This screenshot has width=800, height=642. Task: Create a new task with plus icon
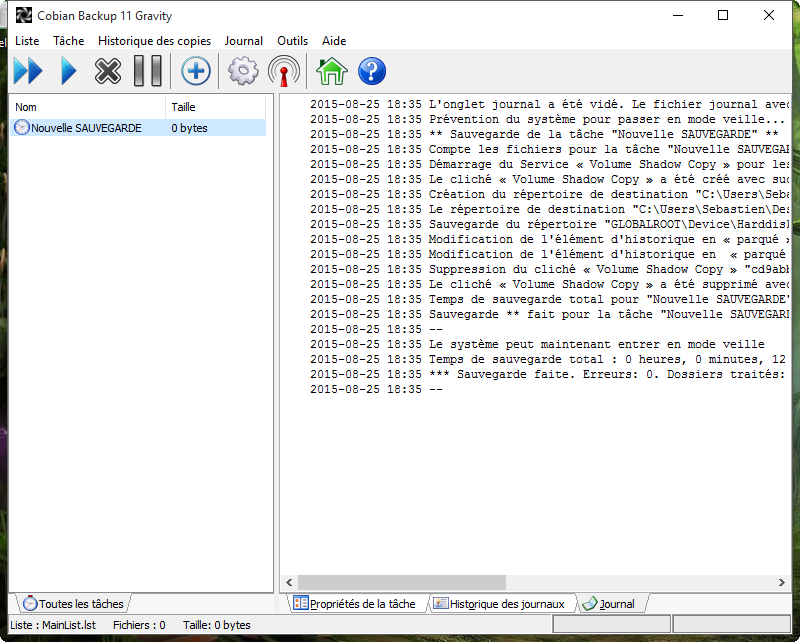(x=195, y=71)
